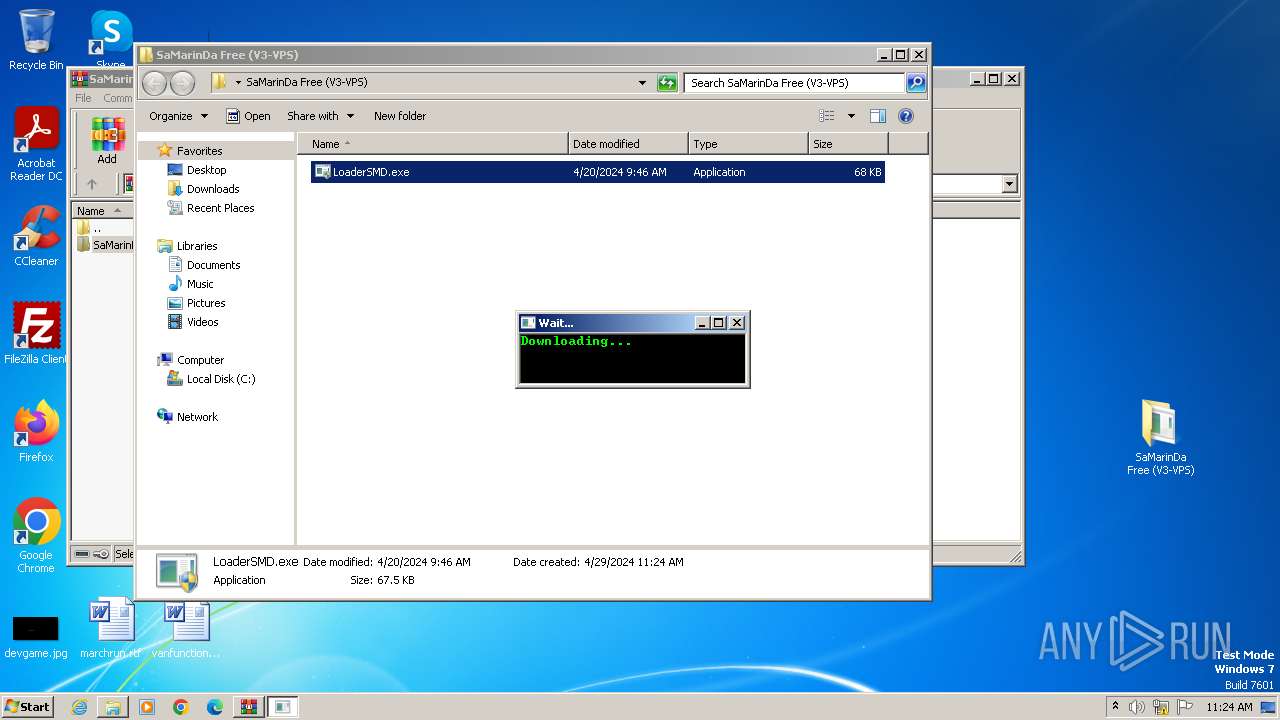1280x720 pixels.
Task: Sort the WinRAR list by its Name column
Action: [101, 210]
